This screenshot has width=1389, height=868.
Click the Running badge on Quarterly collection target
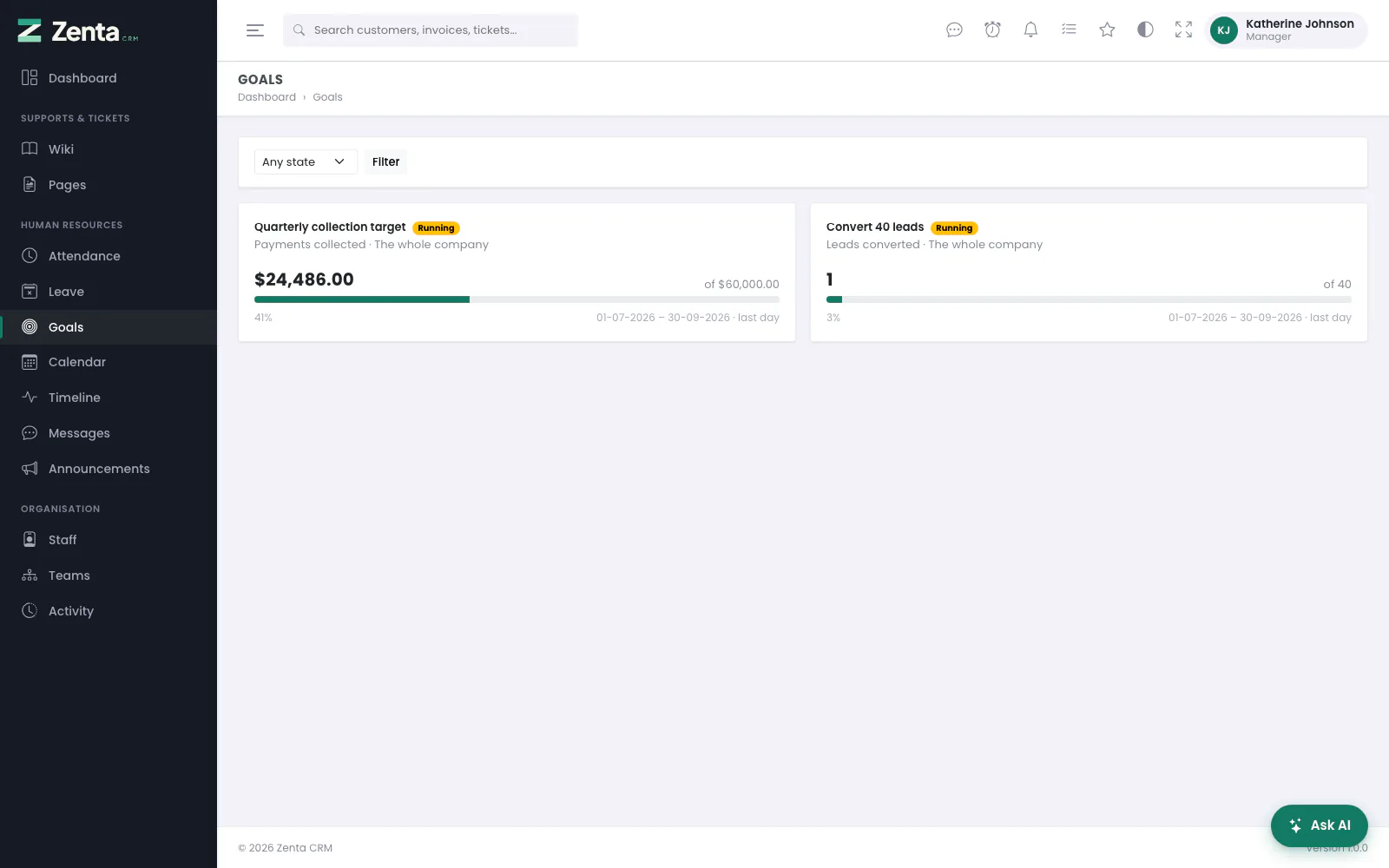pyautogui.click(x=436, y=228)
